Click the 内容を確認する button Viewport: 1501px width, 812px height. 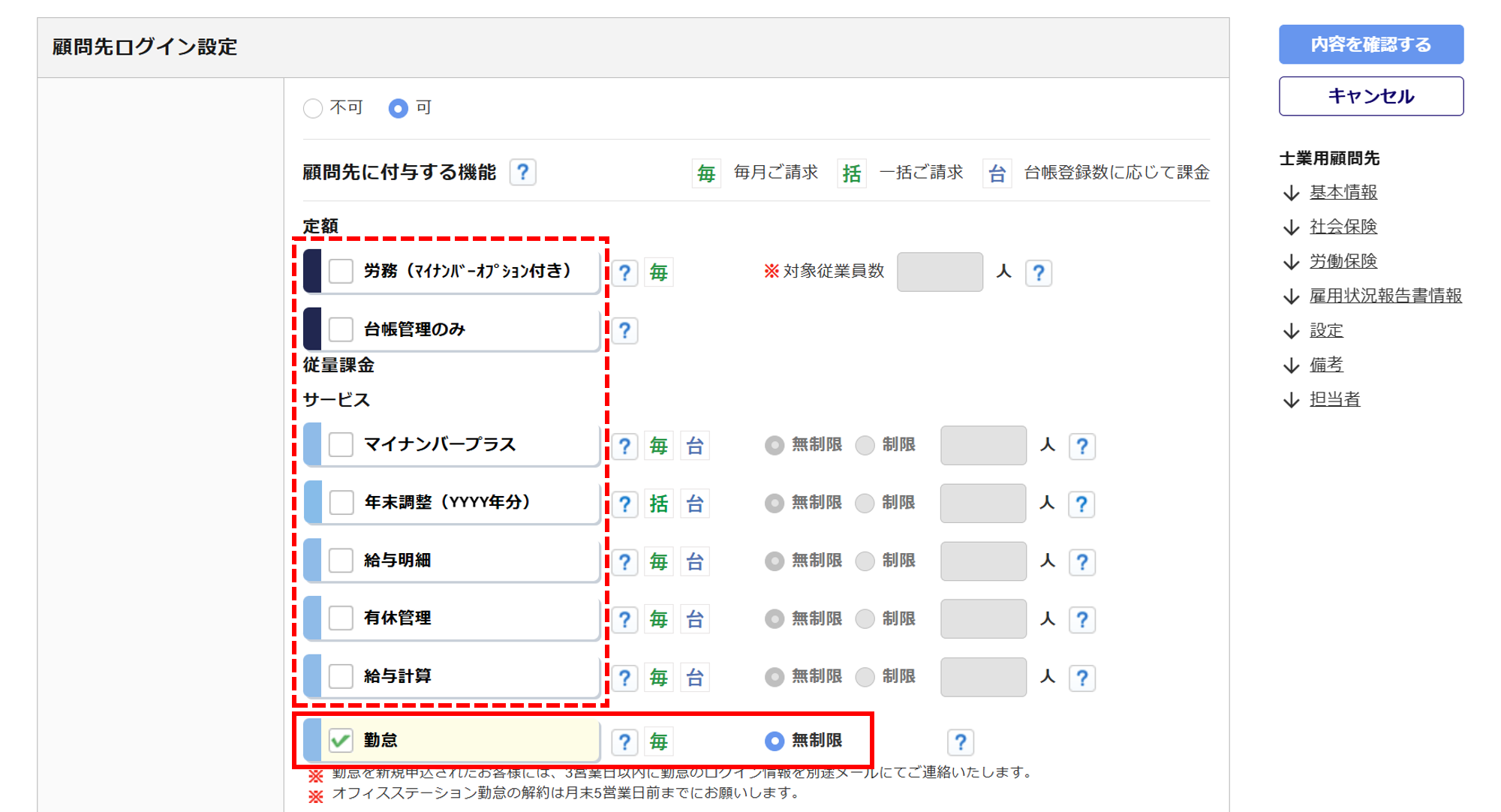pyautogui.click(x=1370, y=44)
